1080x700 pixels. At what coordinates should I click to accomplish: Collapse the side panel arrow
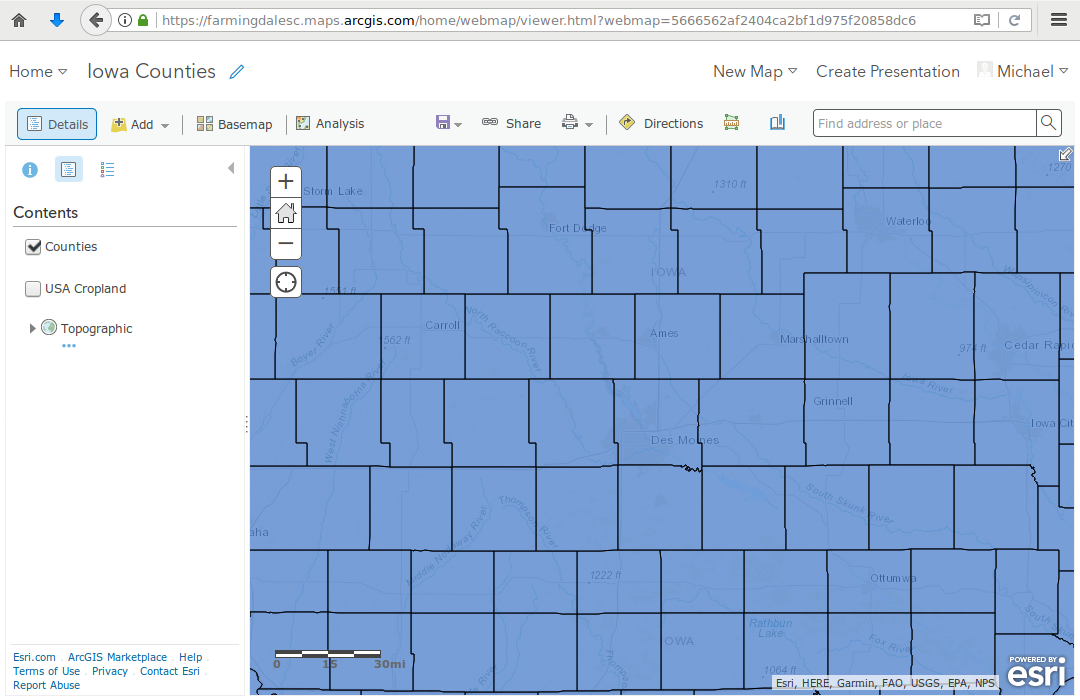(231, 168)
